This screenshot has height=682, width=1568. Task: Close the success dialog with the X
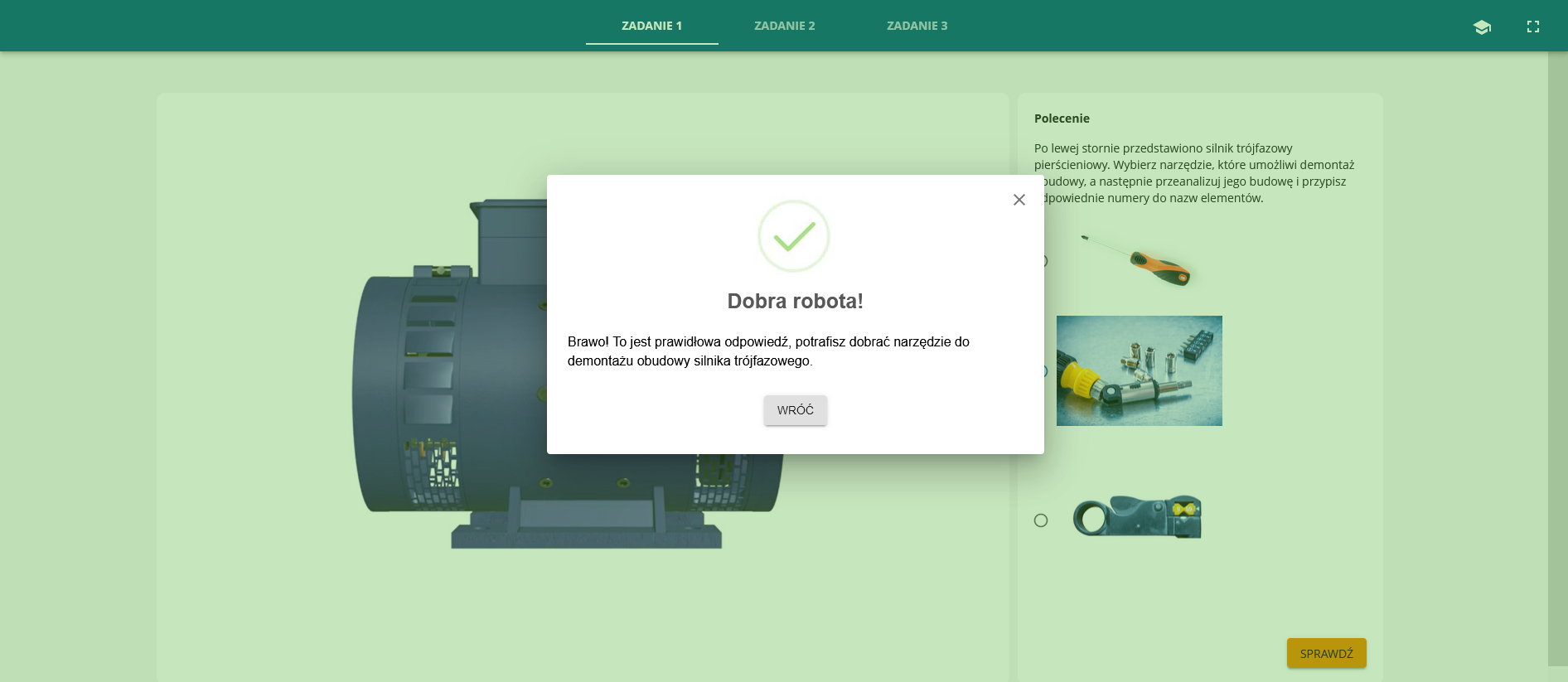[1019, 200]
